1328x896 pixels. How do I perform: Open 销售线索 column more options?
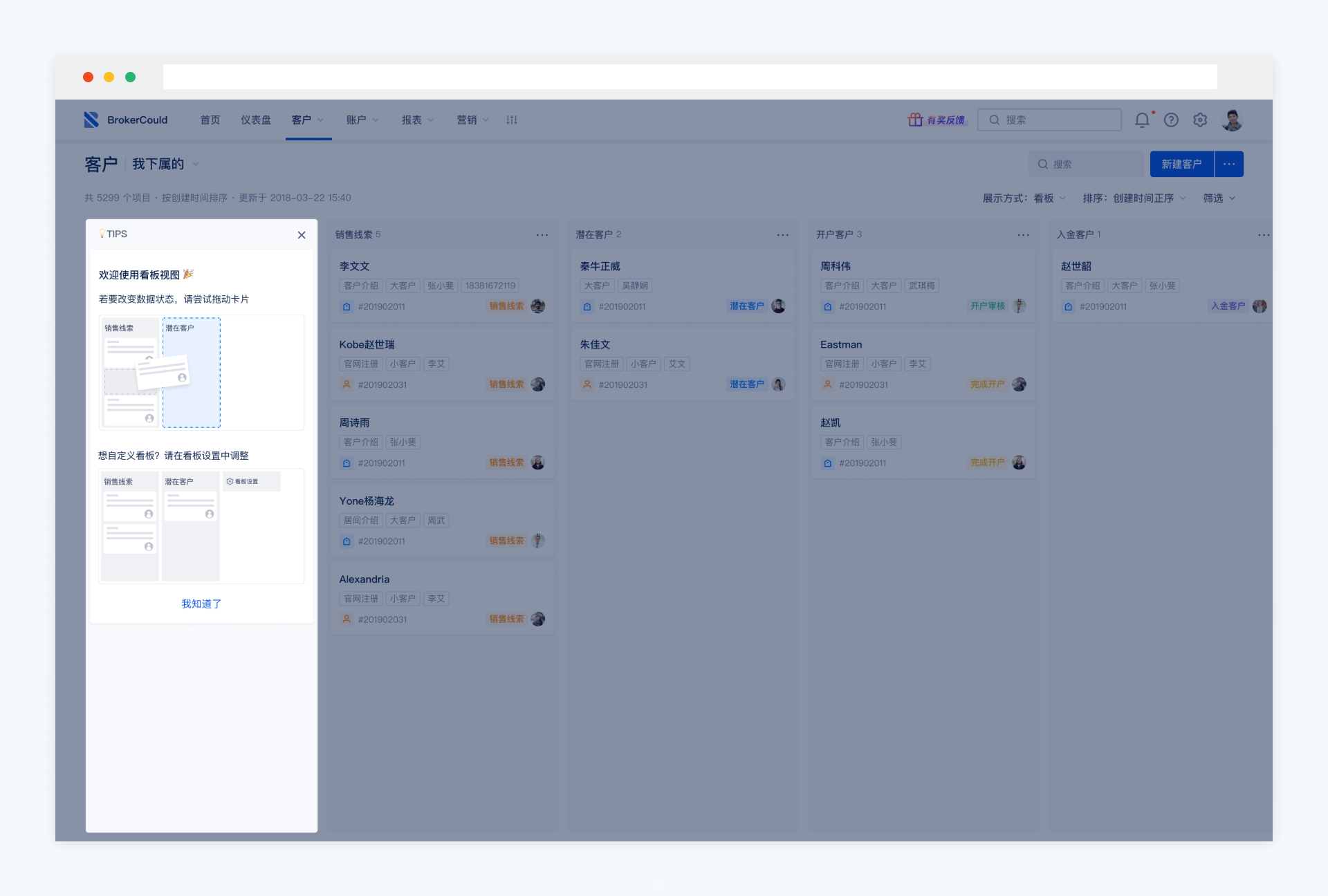pyautogui.click(x=542, y=235)
